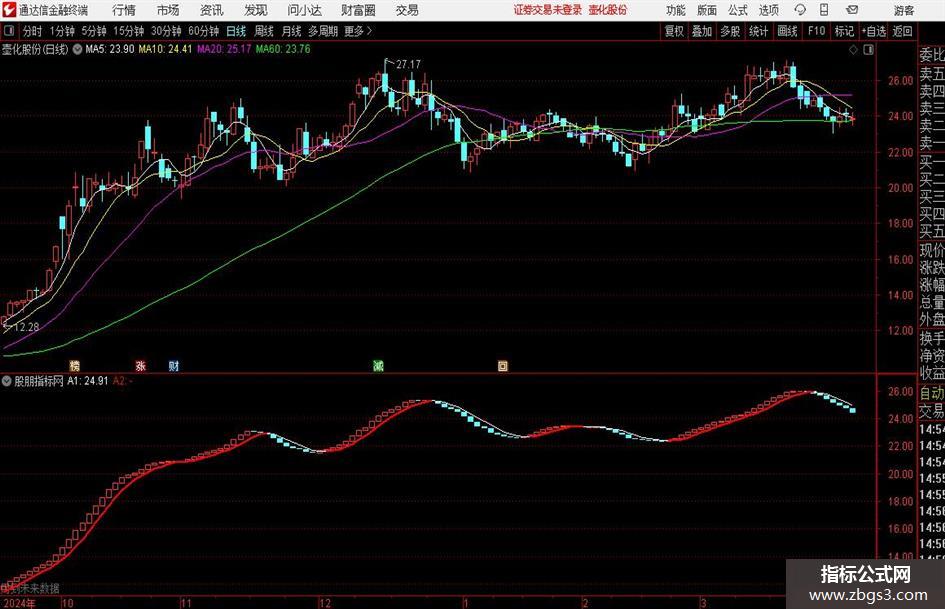Click the 财 event marker icon
This screenshot has width=945, height=609.
click(x=174, y=365)
